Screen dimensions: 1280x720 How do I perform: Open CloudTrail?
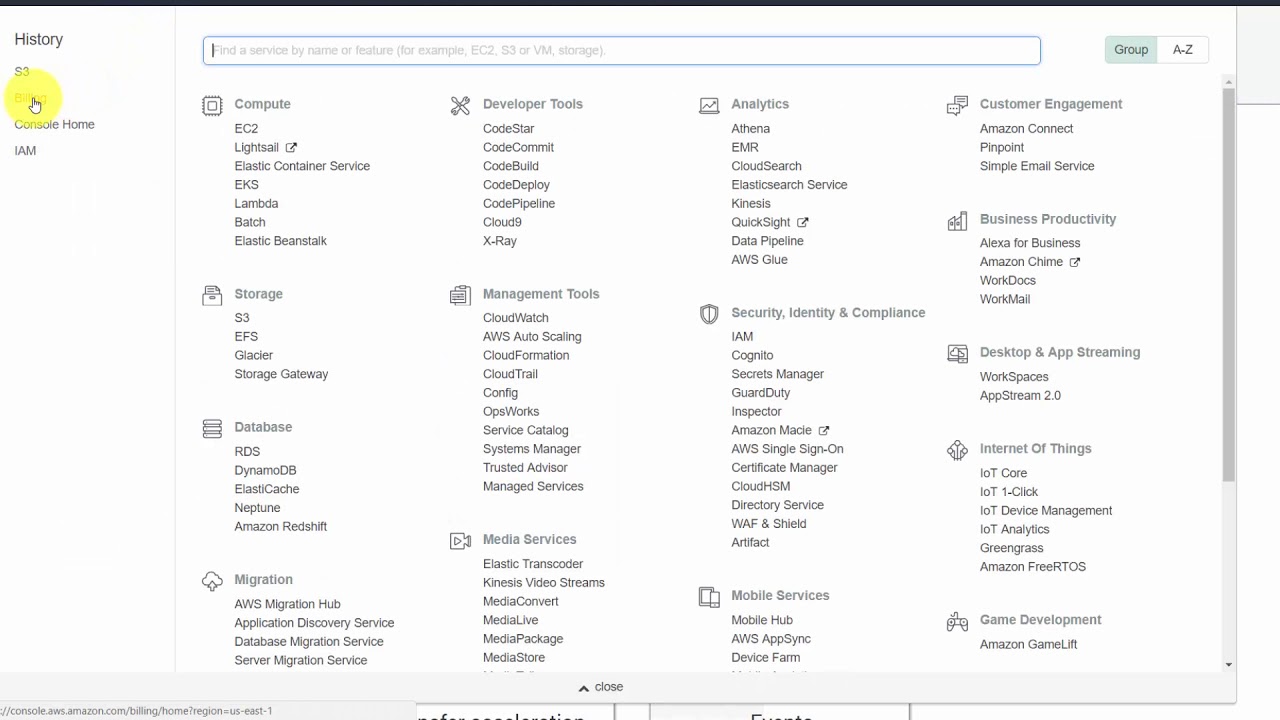coord(510,374)
